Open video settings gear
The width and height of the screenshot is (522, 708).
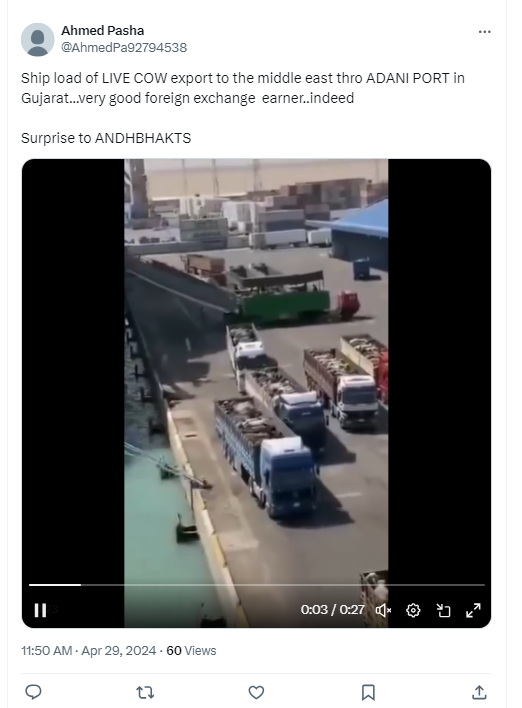pos(413,610)
